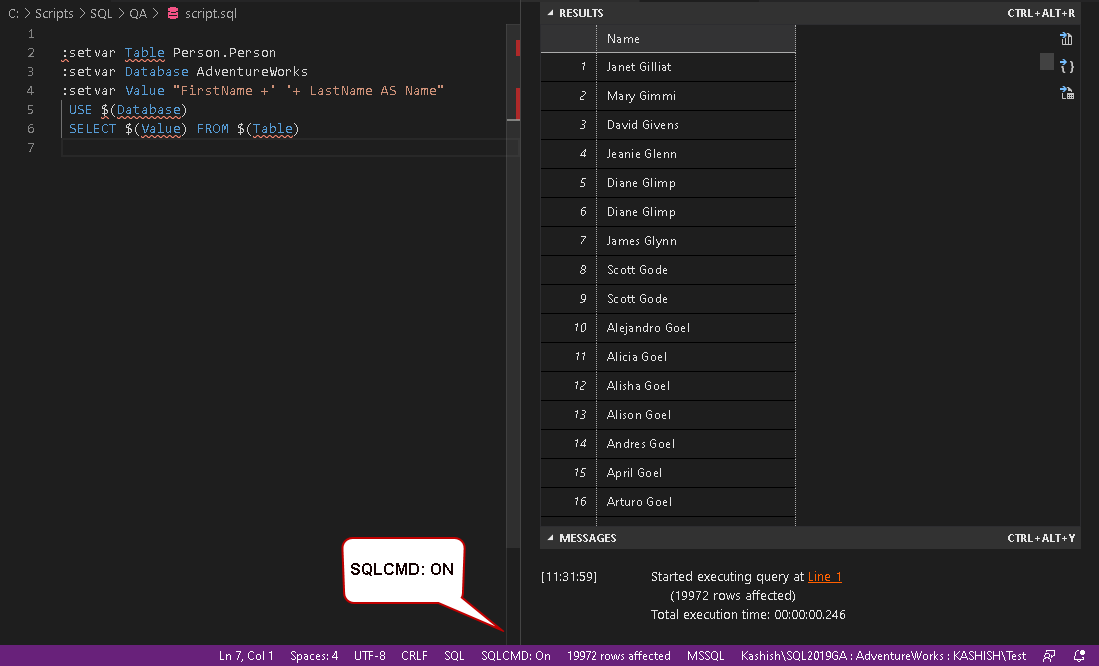Click the script.sql file icon in breadcrumb
Screen dimensions: 1099x666
(x=173, y=13)
